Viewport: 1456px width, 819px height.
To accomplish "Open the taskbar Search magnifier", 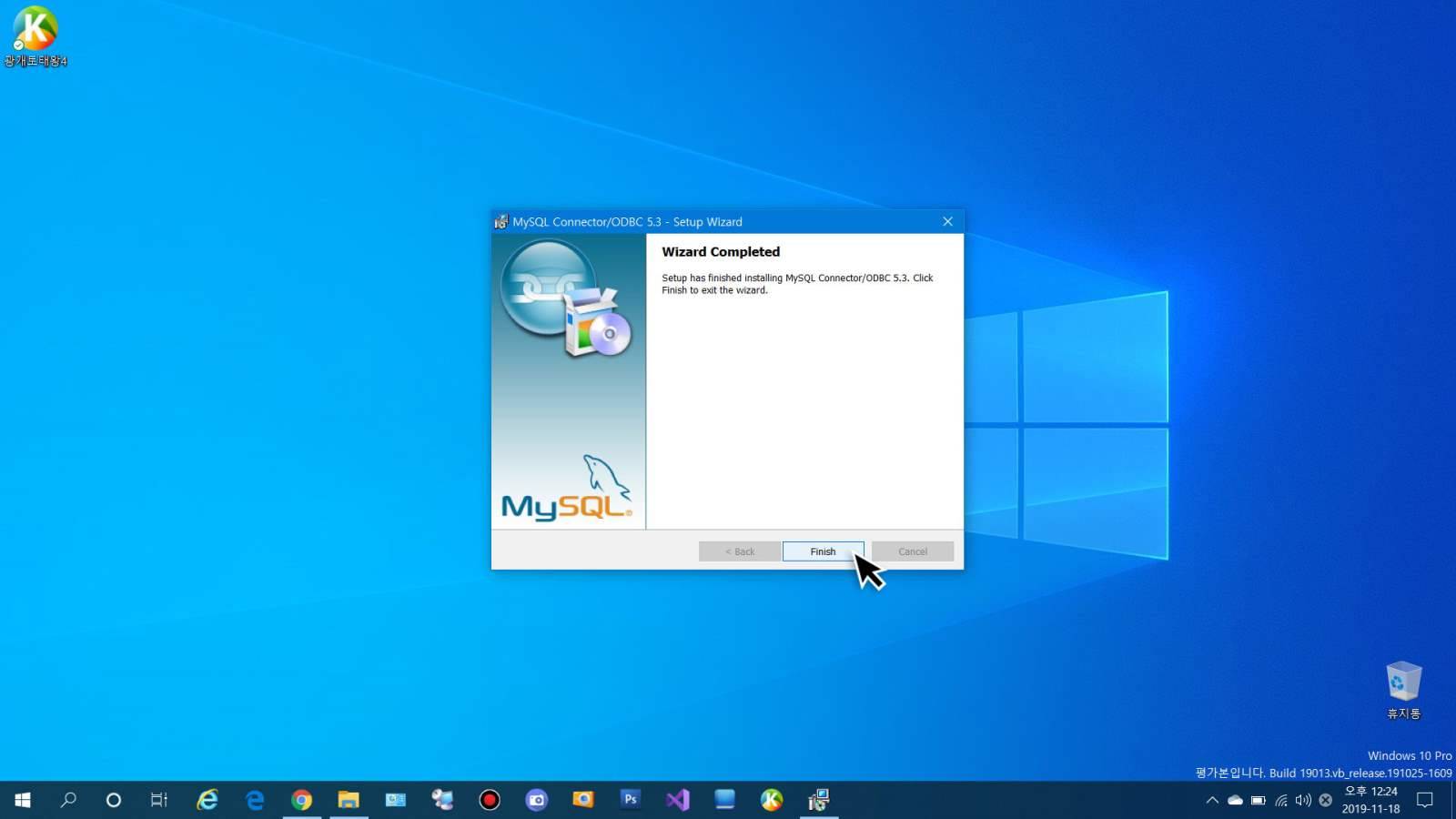I will tap(68, 800).
